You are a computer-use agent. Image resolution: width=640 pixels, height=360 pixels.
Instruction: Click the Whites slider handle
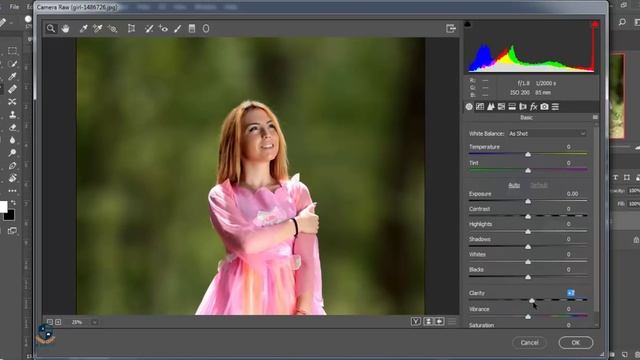528,262
